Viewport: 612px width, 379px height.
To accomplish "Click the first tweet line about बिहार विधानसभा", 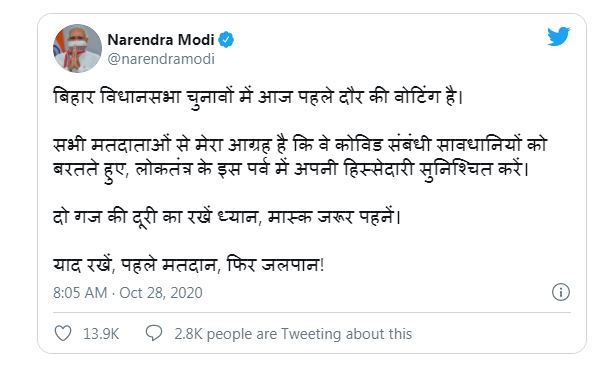I will [x=258, y=98].
